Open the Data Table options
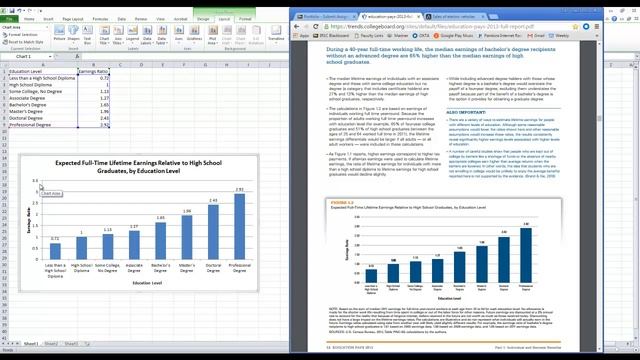 pos(162,35)
